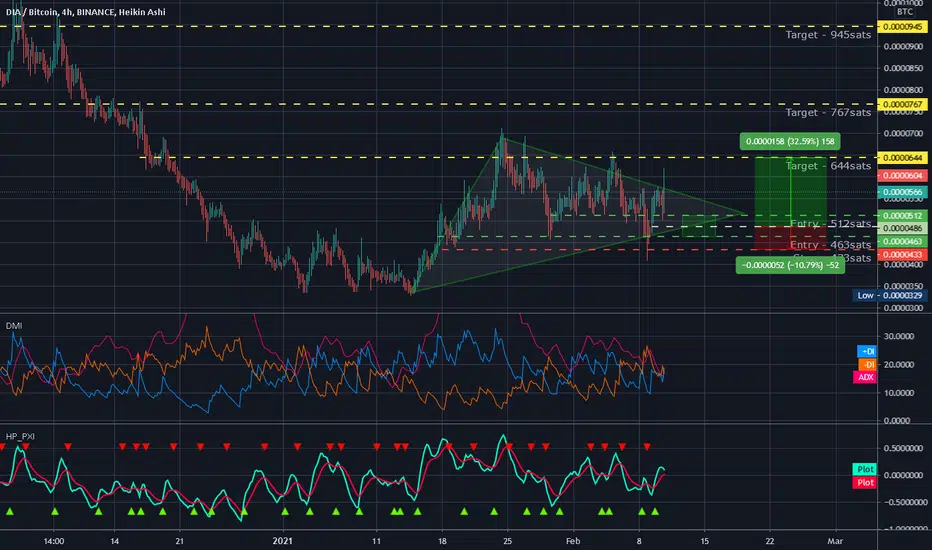Open the DMI indicator title
This screenshot has width=932, height=550.
[x=14, y=326]
